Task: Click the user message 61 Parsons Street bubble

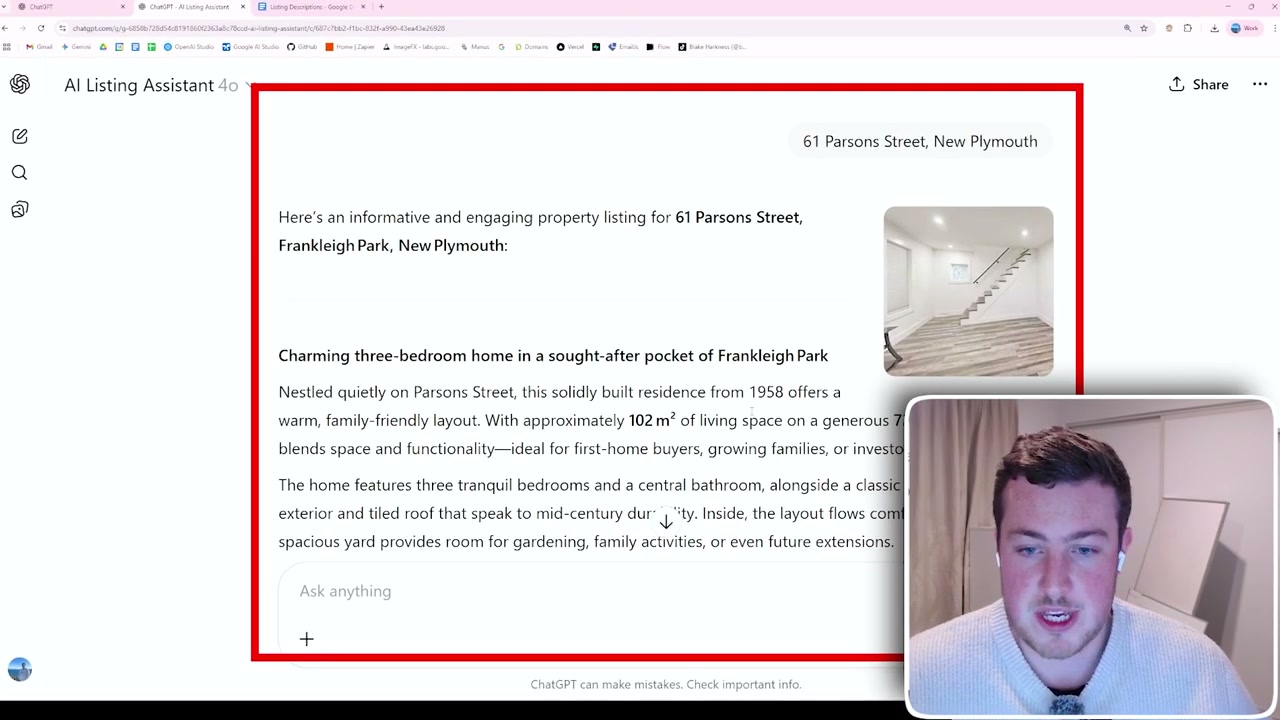Action: pyautogui.click(x=920, y=142)
